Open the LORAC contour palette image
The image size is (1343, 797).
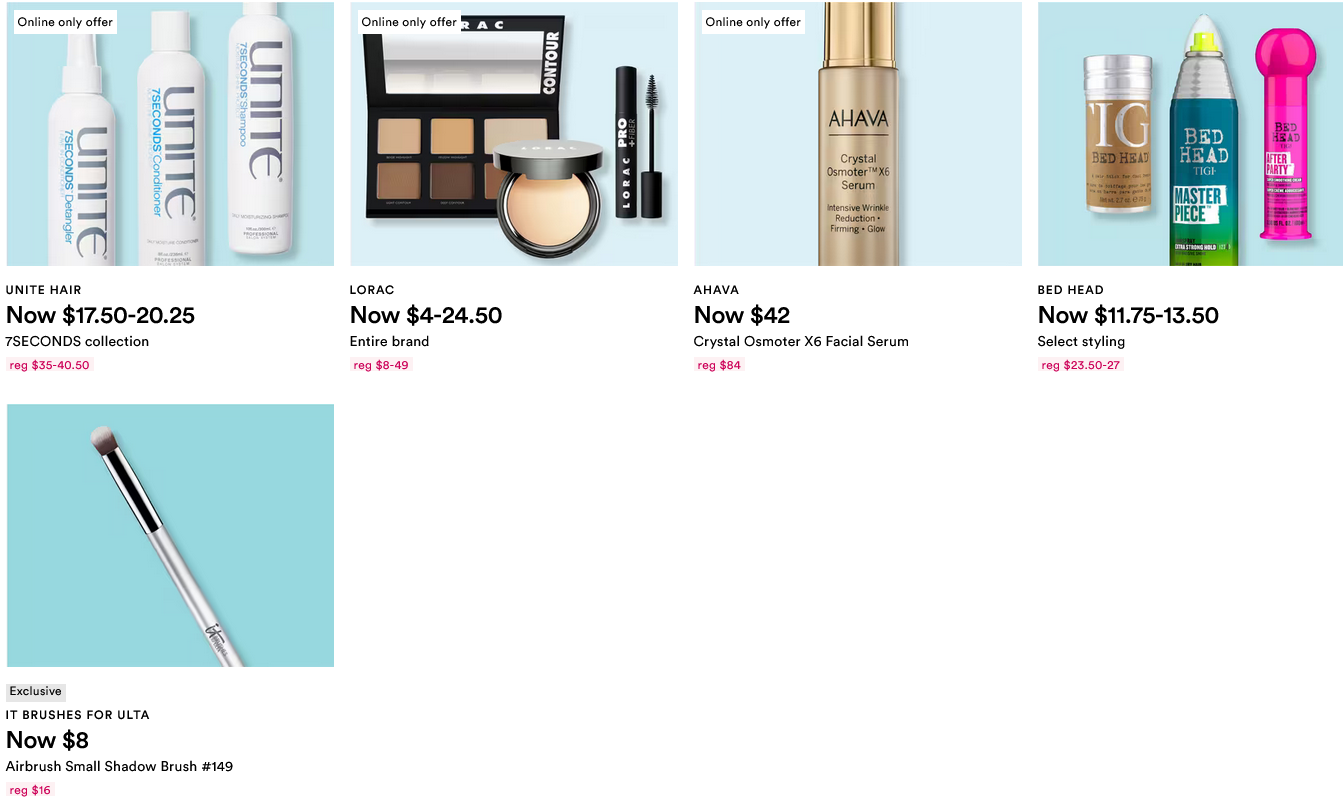[514, 134]
